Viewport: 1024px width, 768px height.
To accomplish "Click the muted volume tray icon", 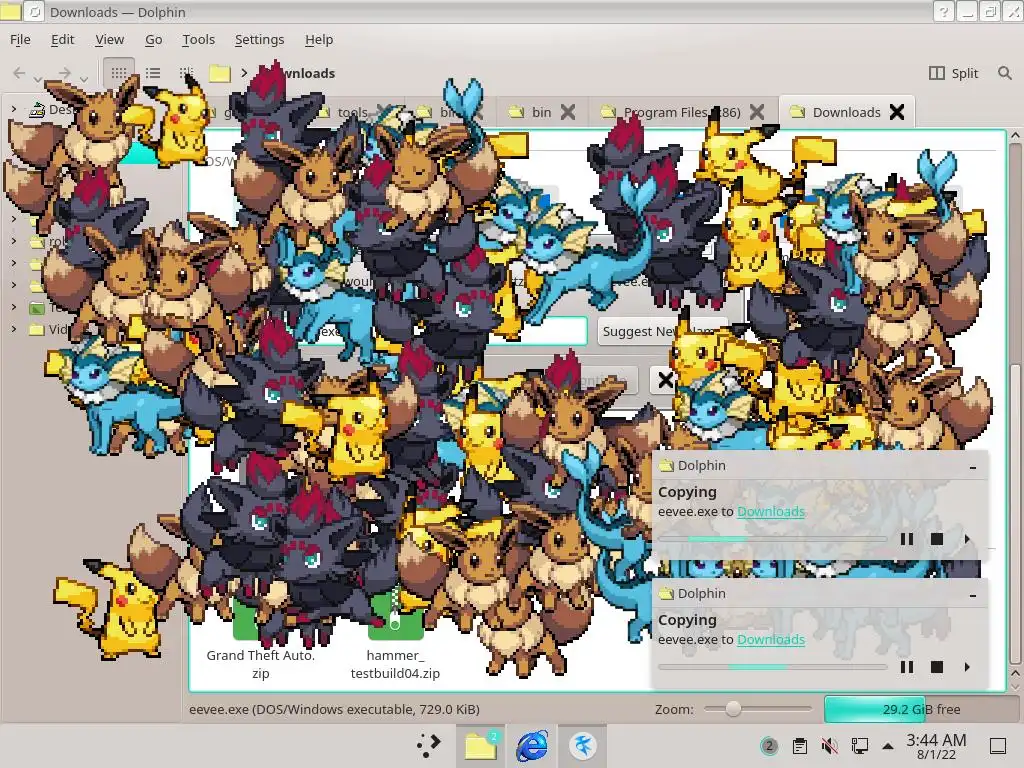I will pyautogui.click(x=829, y=746).
